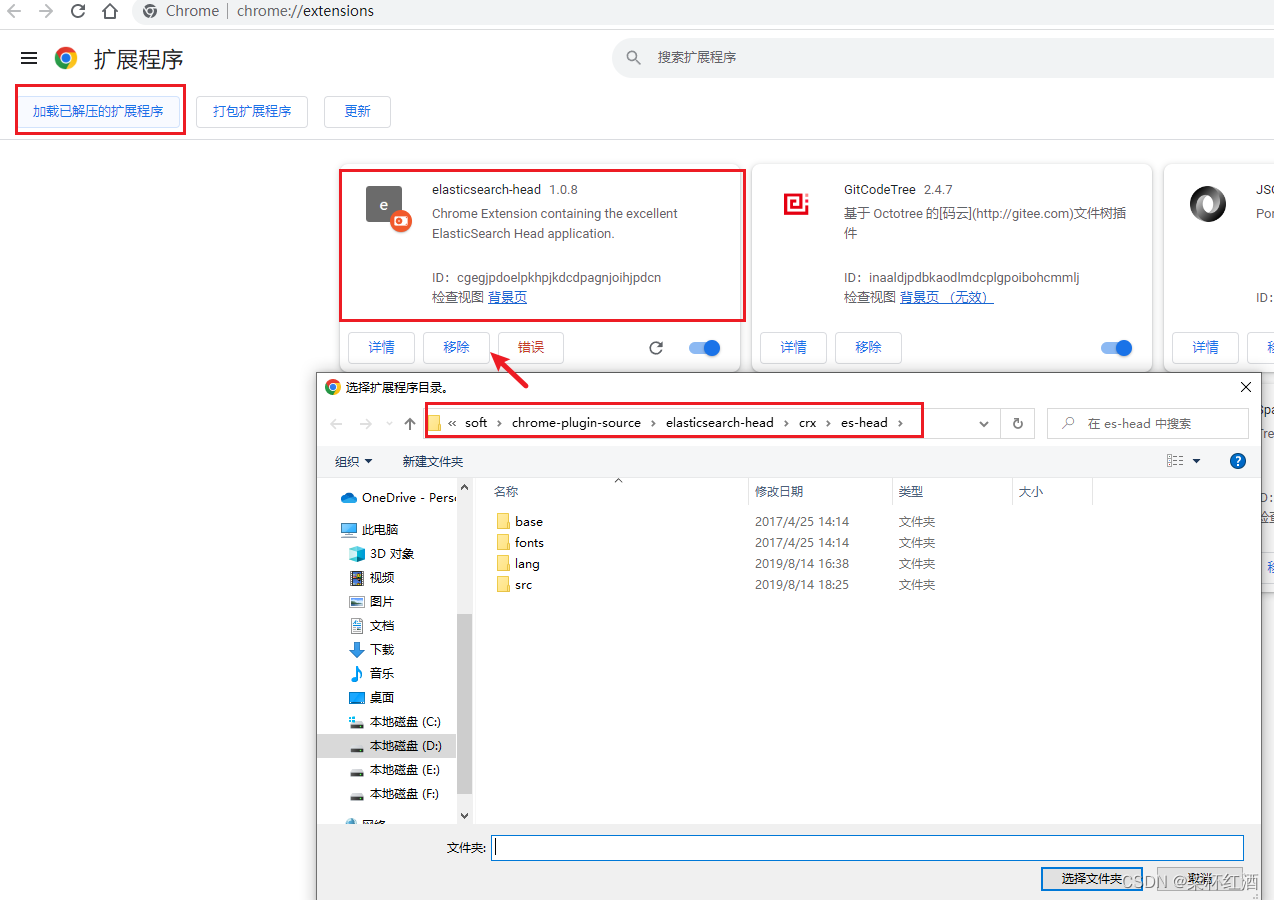Open 3D 对象 in the navigation pane

point(382,553)
